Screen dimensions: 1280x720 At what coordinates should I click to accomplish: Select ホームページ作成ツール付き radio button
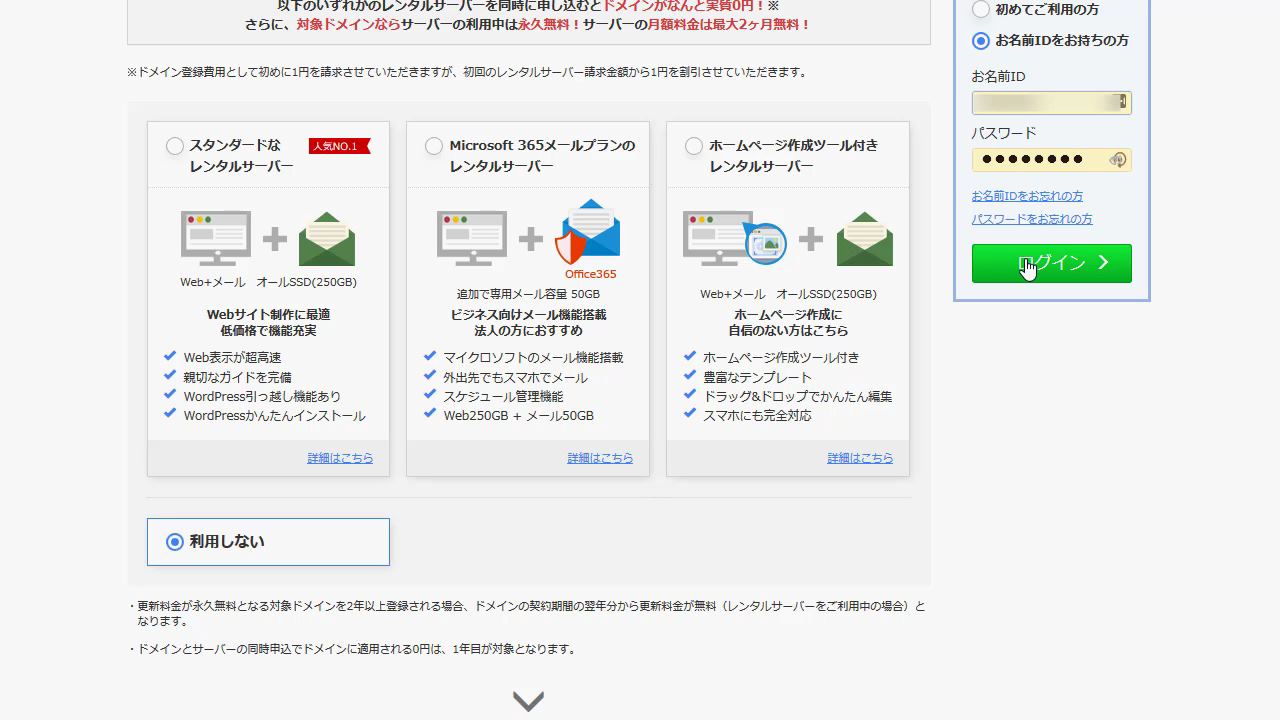(694, 146)
